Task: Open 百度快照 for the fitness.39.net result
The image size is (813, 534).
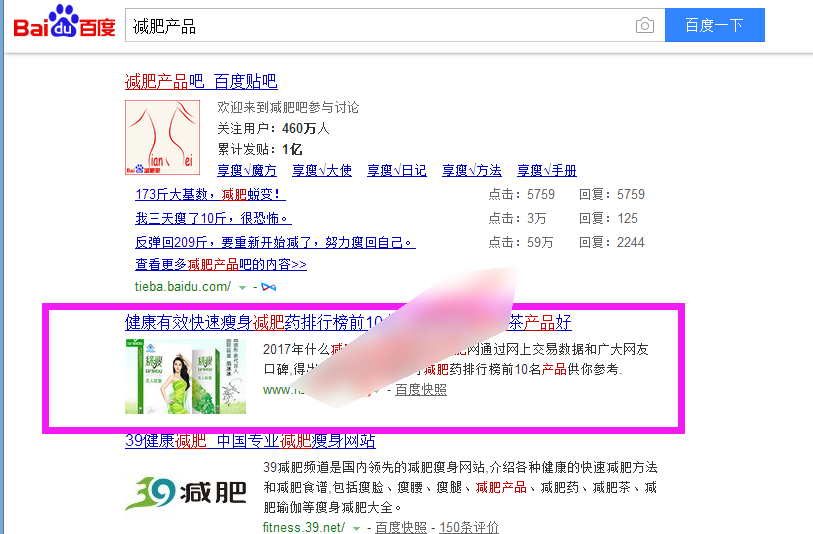Action: pos(401,527)
